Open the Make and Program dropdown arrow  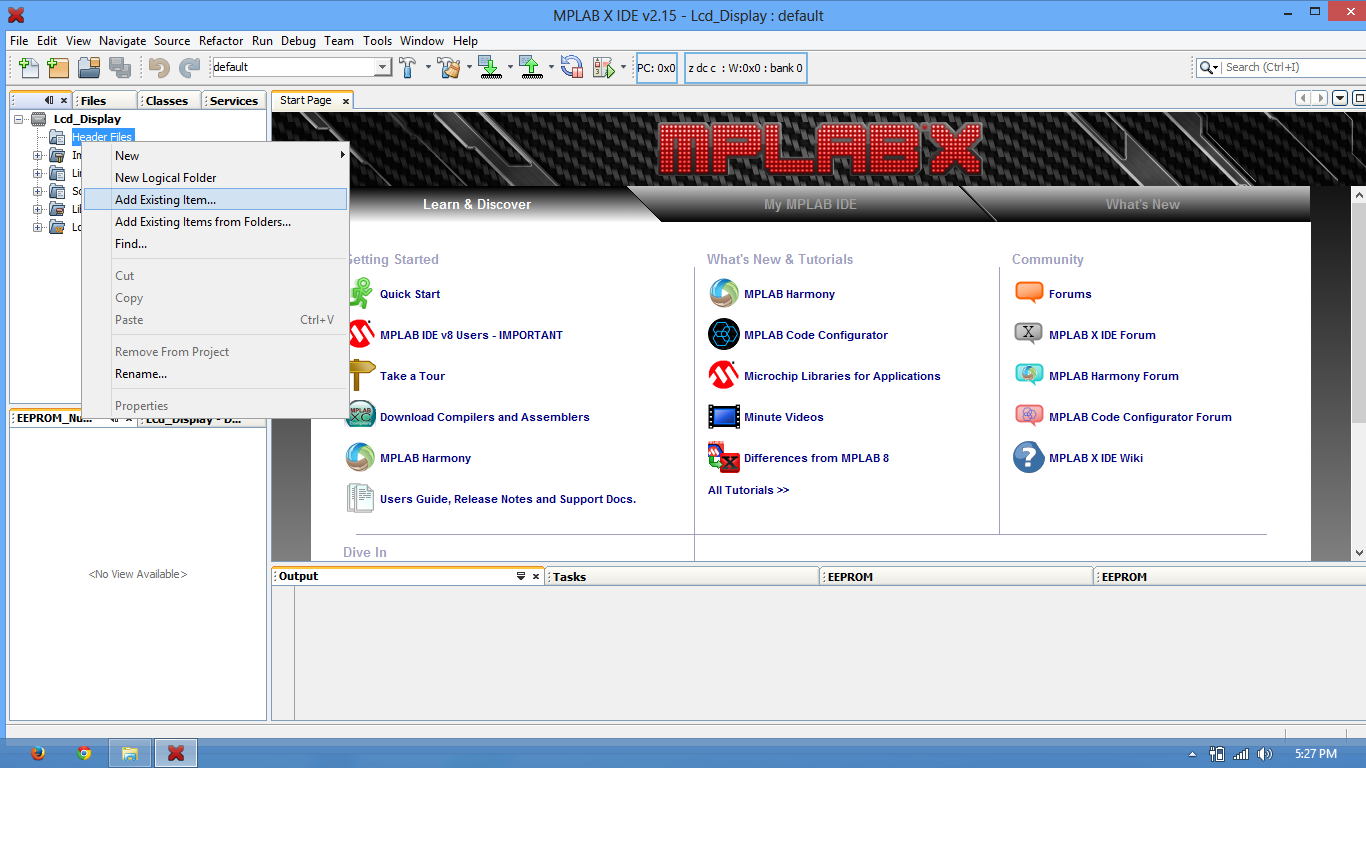click(x=509, y=67)
